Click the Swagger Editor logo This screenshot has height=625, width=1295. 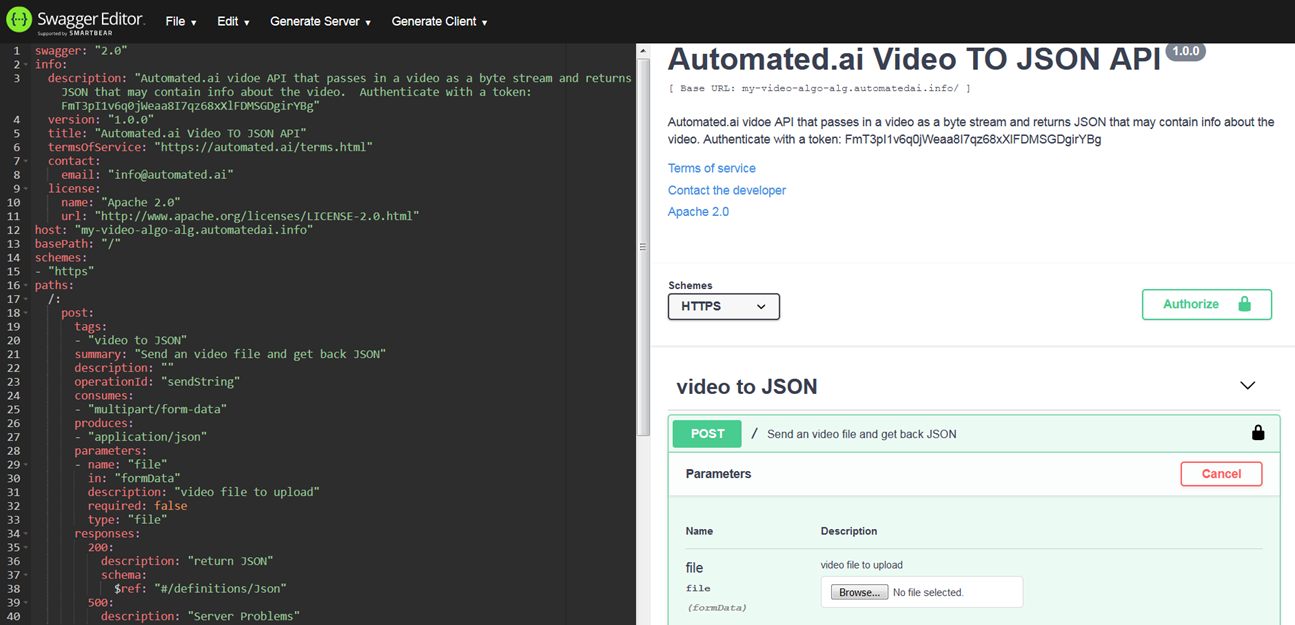[x=76, y=21]
